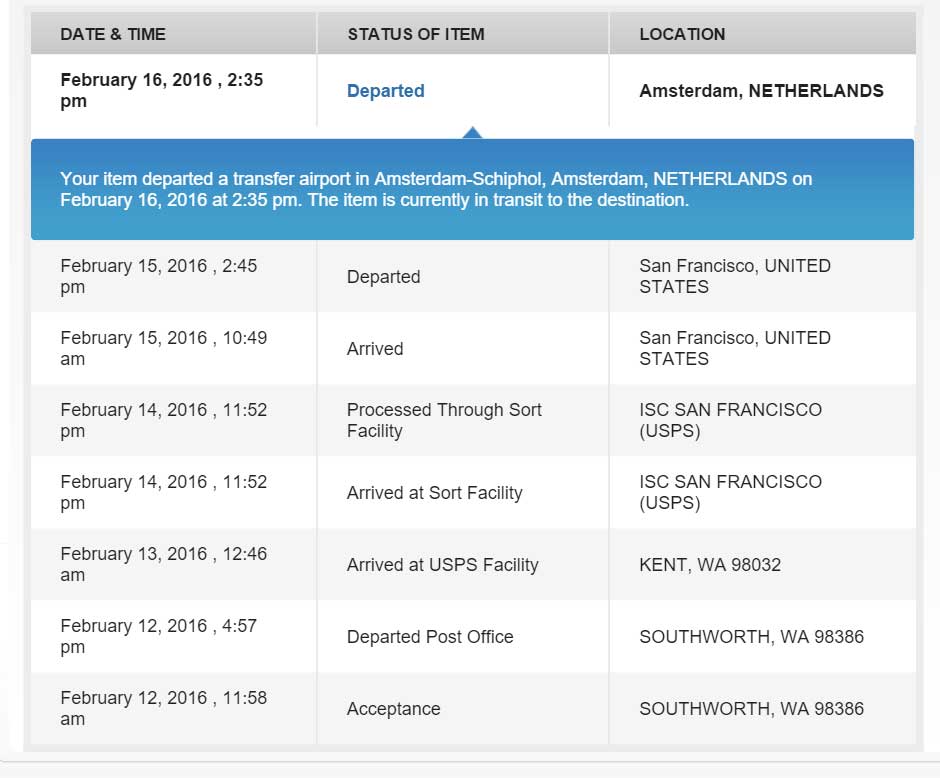Select the February 16, 2016 2:35 pm entry
Screen dimensions: 940x778
161,90
